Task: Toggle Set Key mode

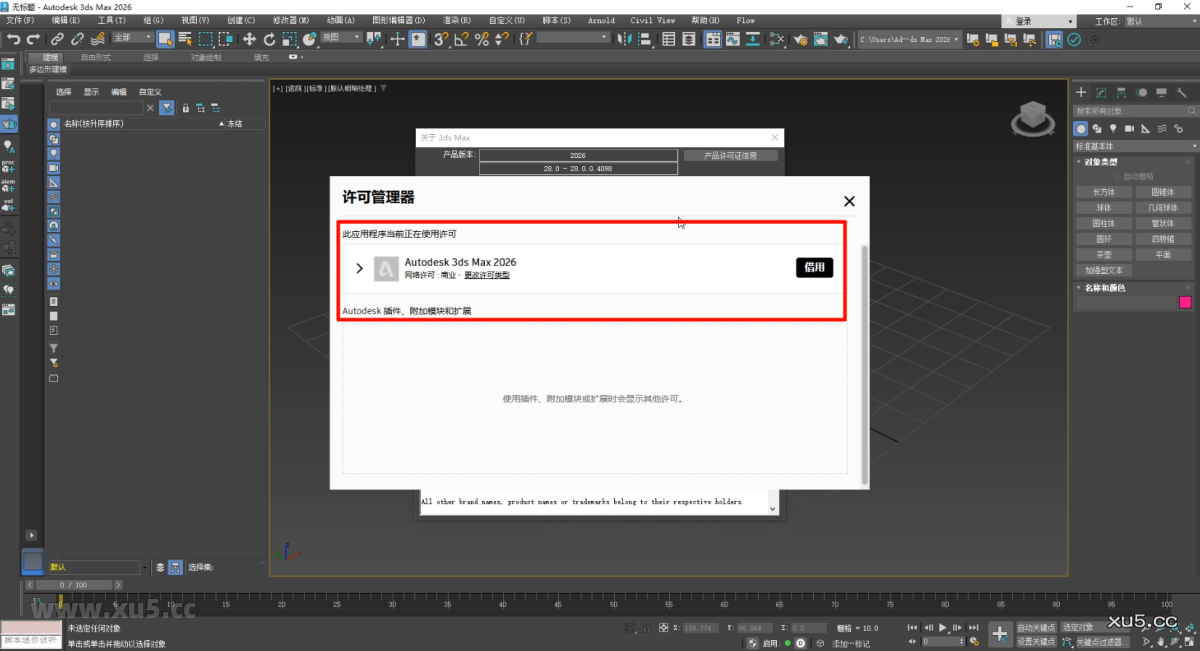Action: click(x=1037, y=641)
